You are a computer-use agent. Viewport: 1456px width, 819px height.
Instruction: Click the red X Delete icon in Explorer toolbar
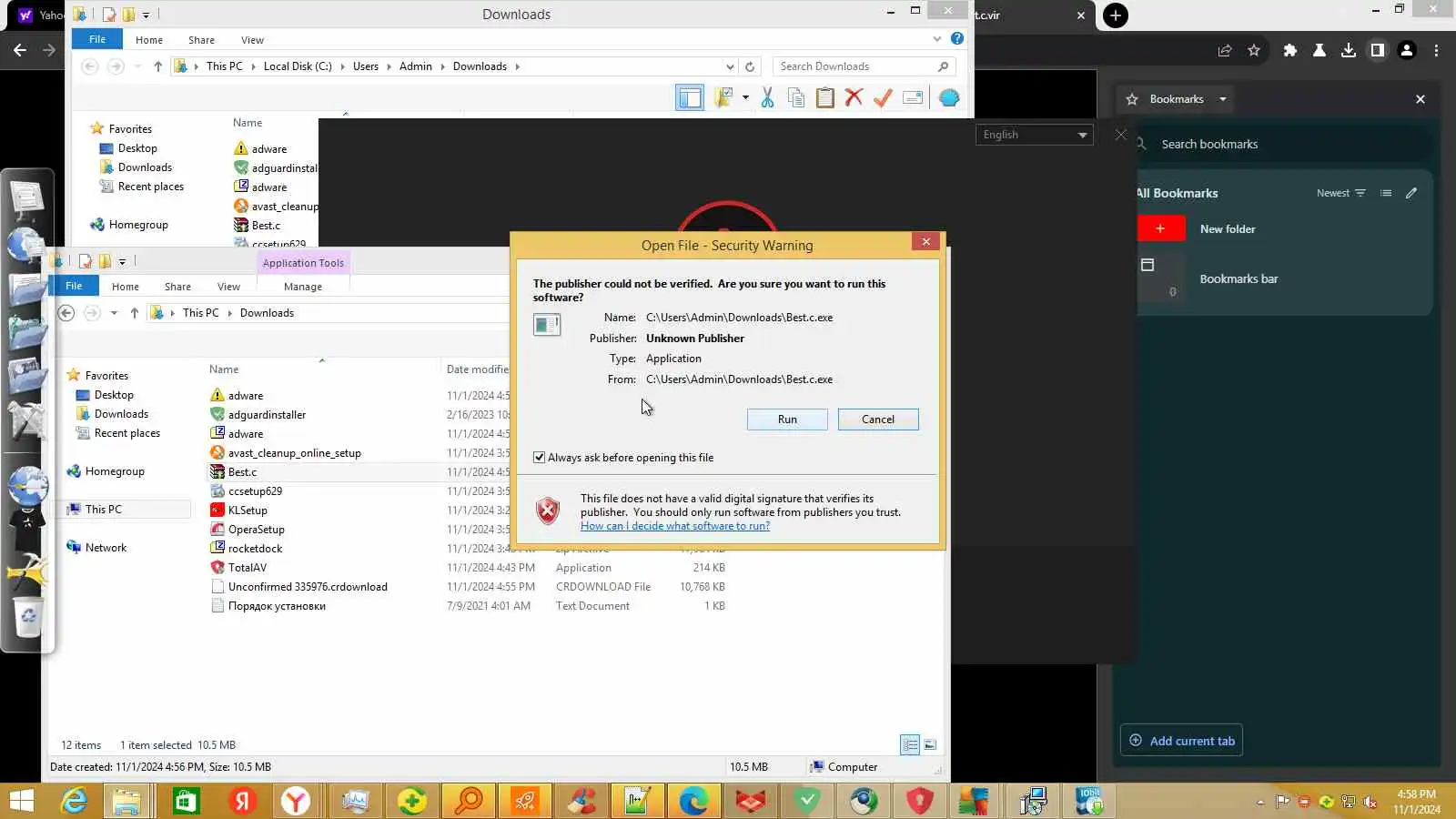pyautogui.click(x=854, y=98)
